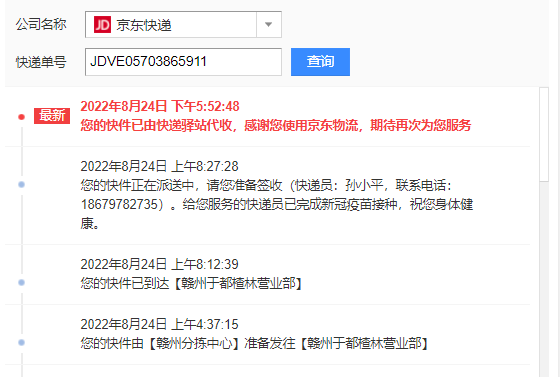Click the 快递单号 label
Viewport: 560px width, 377px height.
point(41,62)
